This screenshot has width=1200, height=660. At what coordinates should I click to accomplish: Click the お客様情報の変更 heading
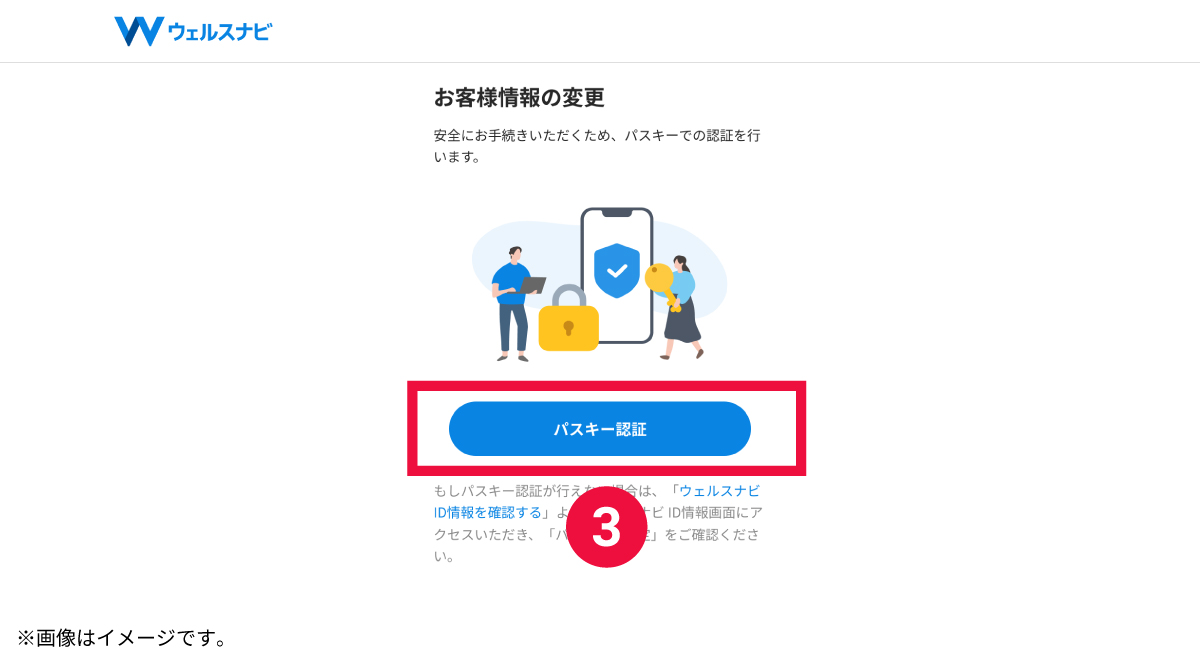click(519, 97)
